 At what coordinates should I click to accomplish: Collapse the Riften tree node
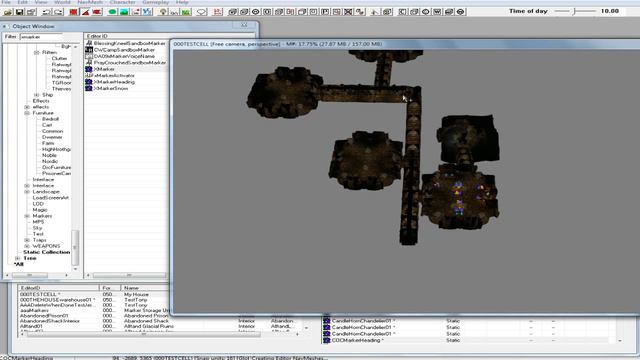36,53
